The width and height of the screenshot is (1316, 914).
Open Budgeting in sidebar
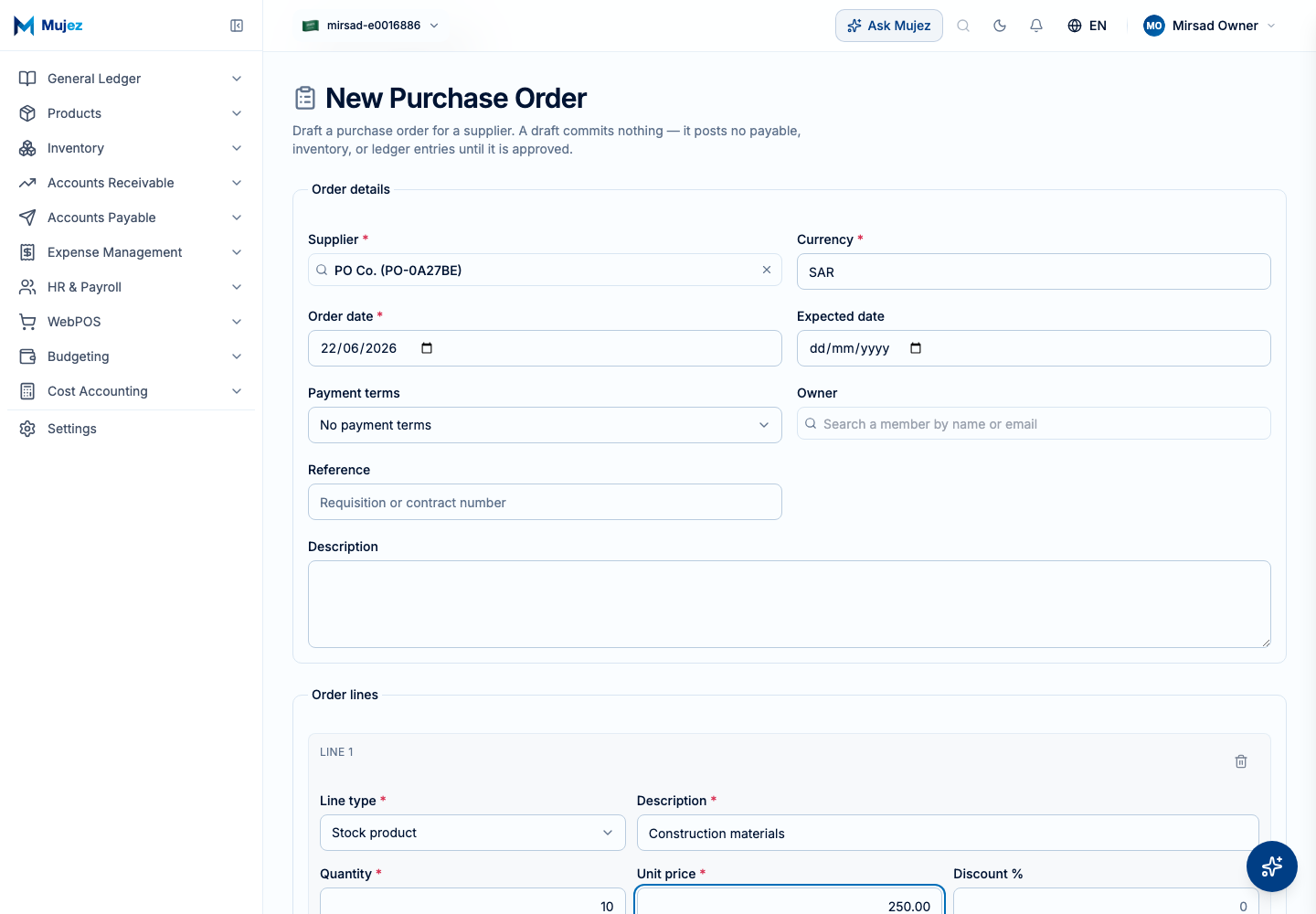tap(131, 356)
